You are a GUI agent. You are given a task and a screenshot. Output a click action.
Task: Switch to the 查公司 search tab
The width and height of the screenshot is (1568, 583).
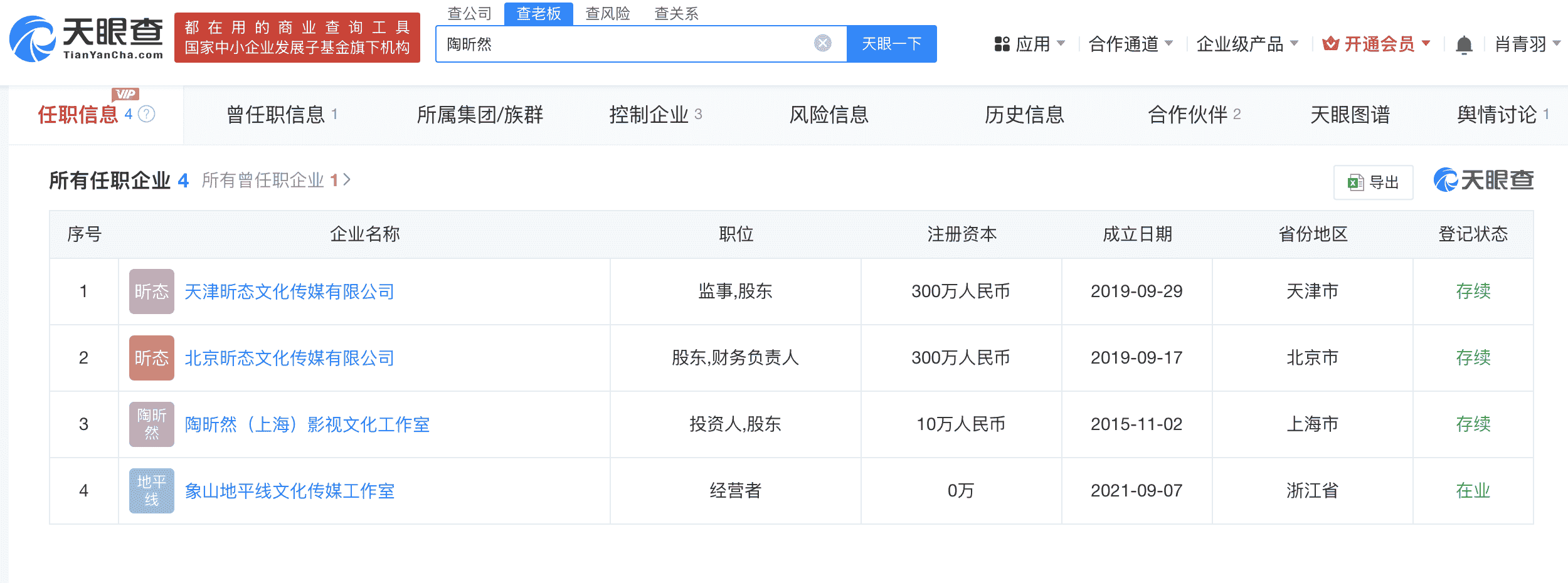469,13
